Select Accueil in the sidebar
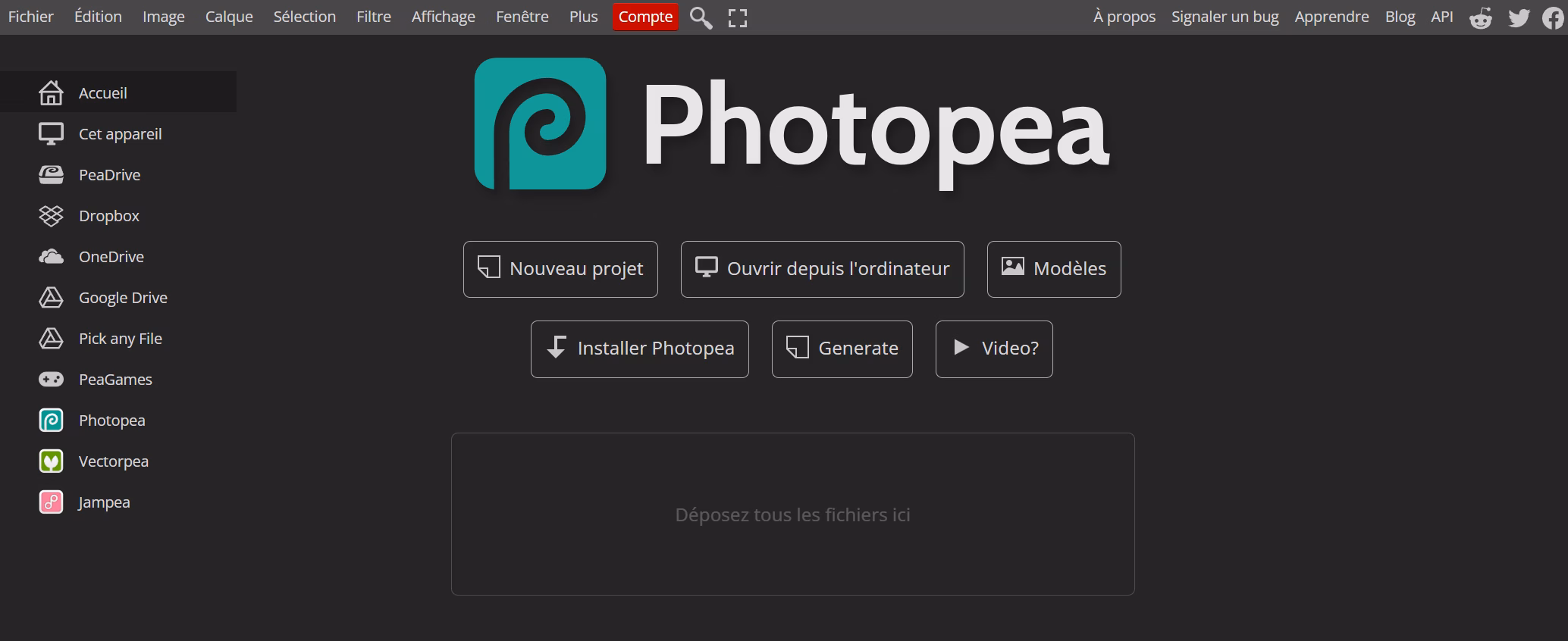Image resolution: width=1568 pixels, height=641 pixels. (x=118, y=92)
